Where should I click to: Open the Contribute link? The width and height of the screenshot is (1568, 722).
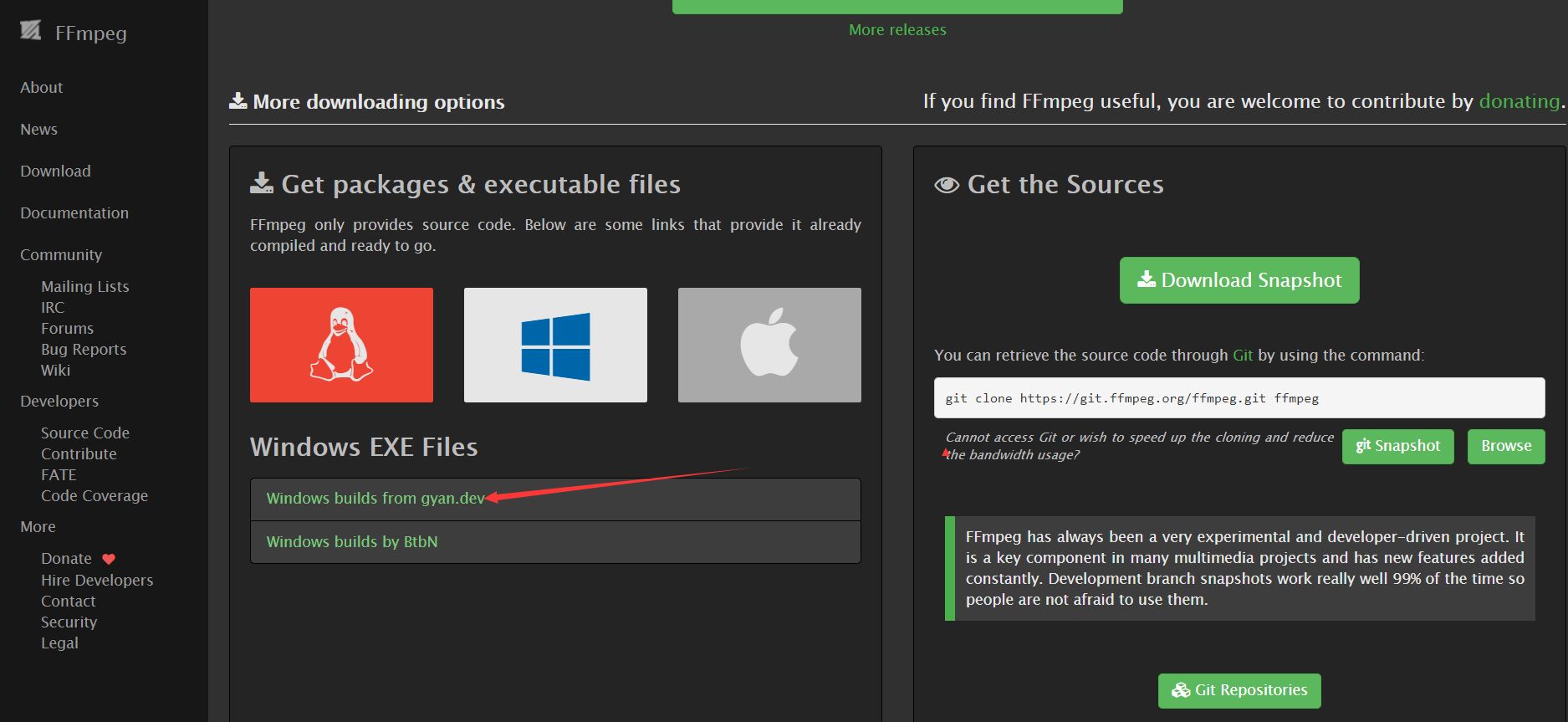[79, 453]
